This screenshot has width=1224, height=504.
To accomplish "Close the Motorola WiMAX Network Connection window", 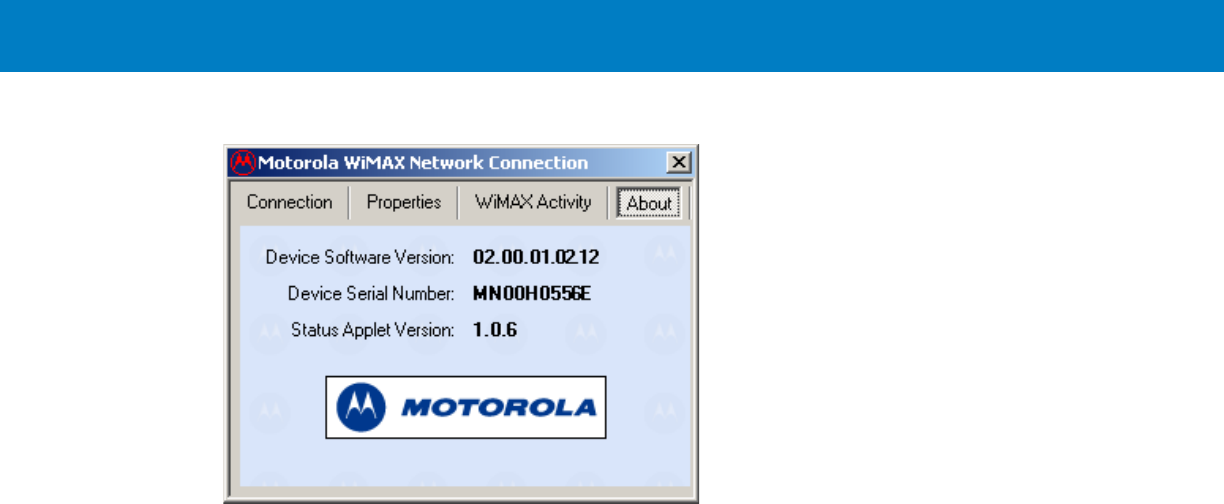I will point(679,162).
